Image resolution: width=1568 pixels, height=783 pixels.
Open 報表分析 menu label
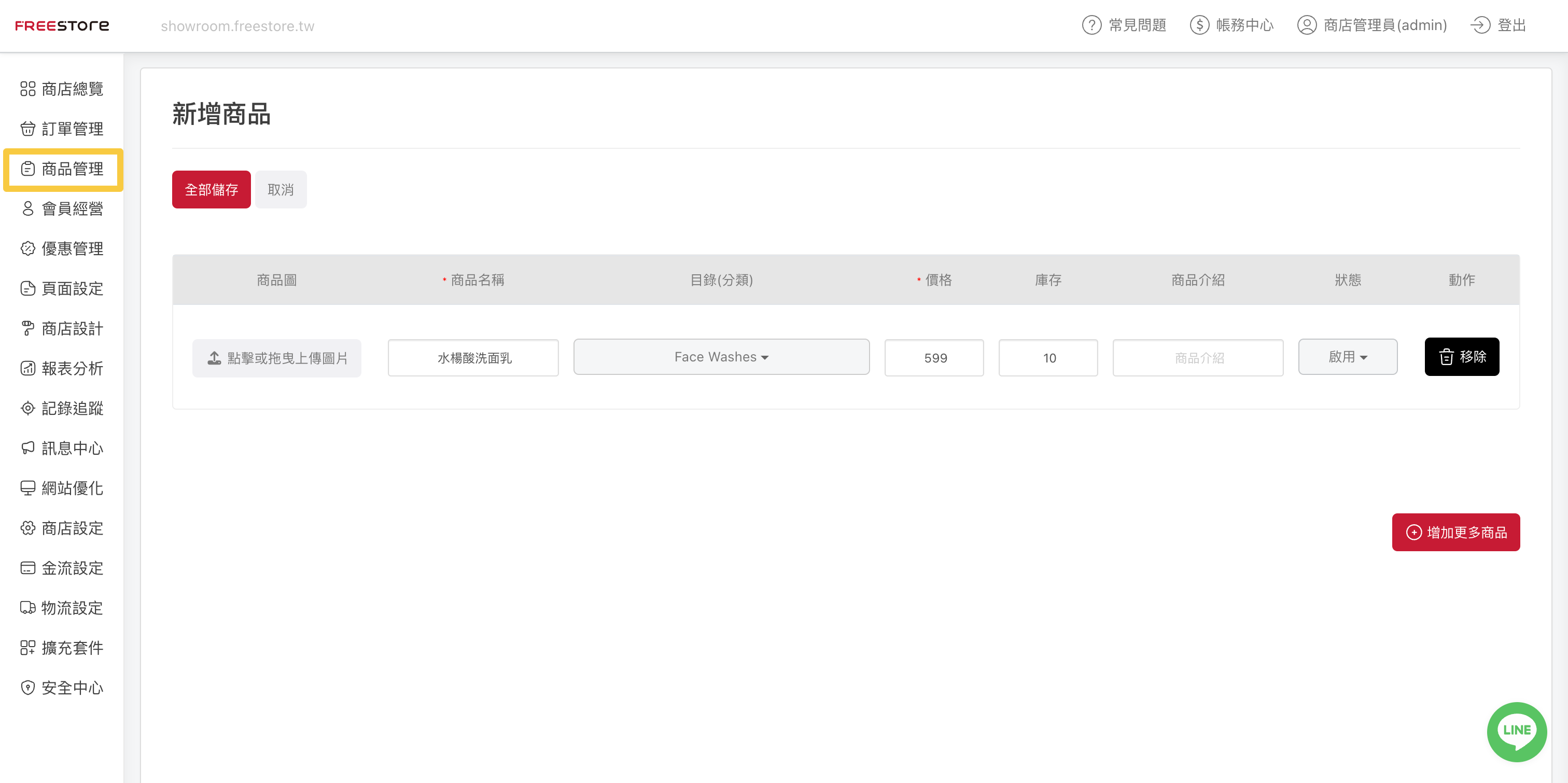click(x=73, y=368)
